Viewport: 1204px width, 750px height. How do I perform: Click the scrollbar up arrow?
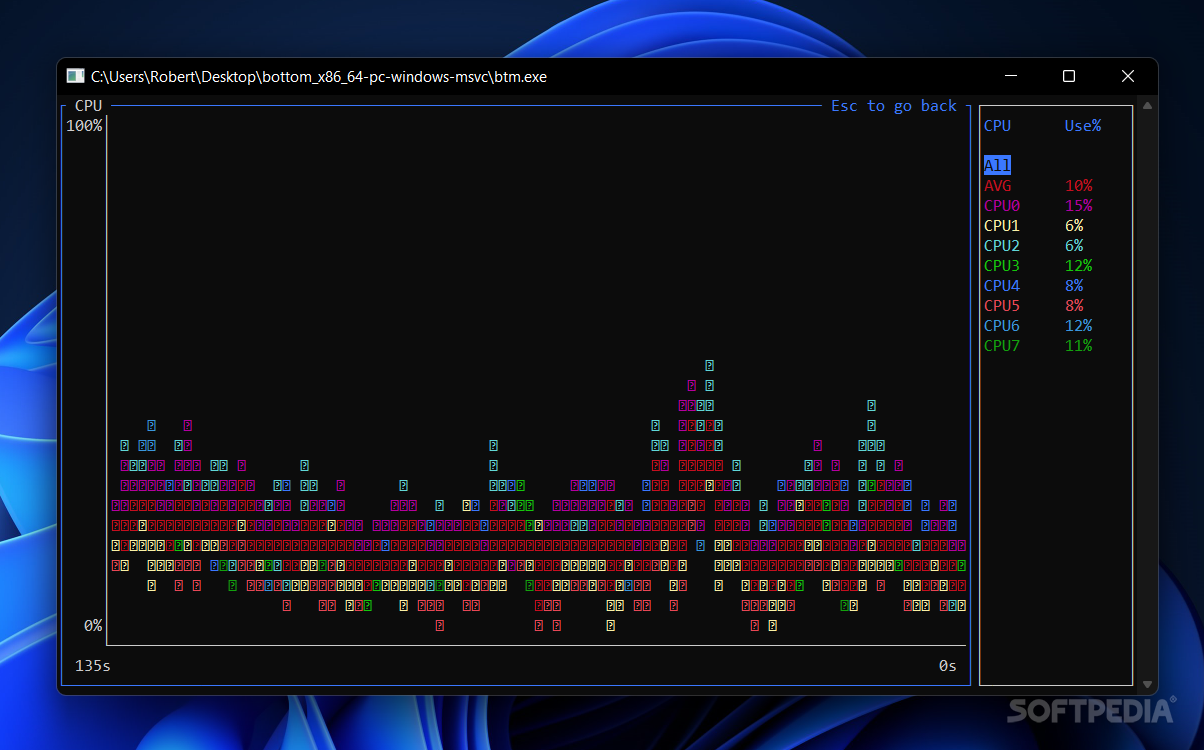coord(1148,105)
